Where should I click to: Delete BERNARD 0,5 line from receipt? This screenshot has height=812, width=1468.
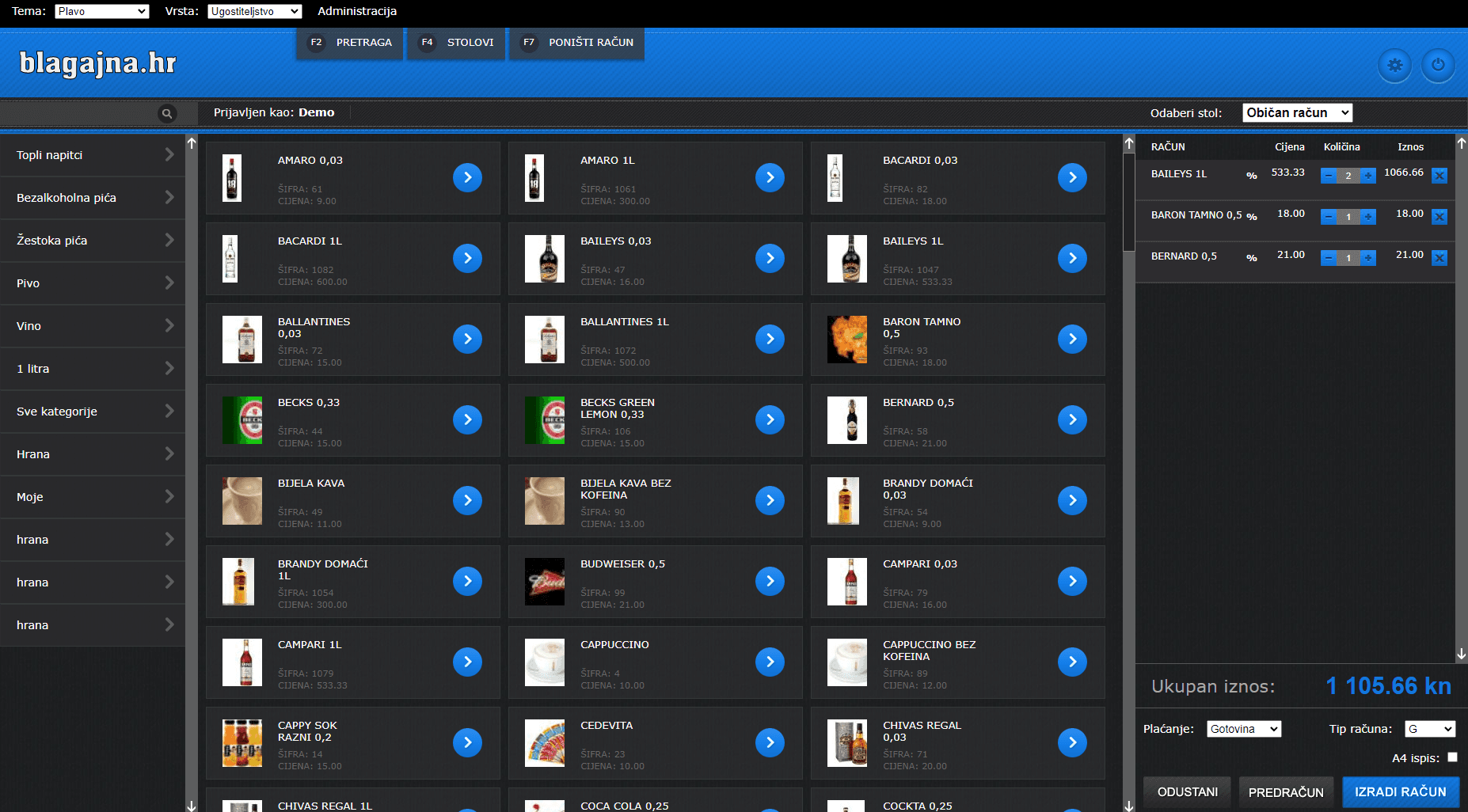pos(1439,258)
